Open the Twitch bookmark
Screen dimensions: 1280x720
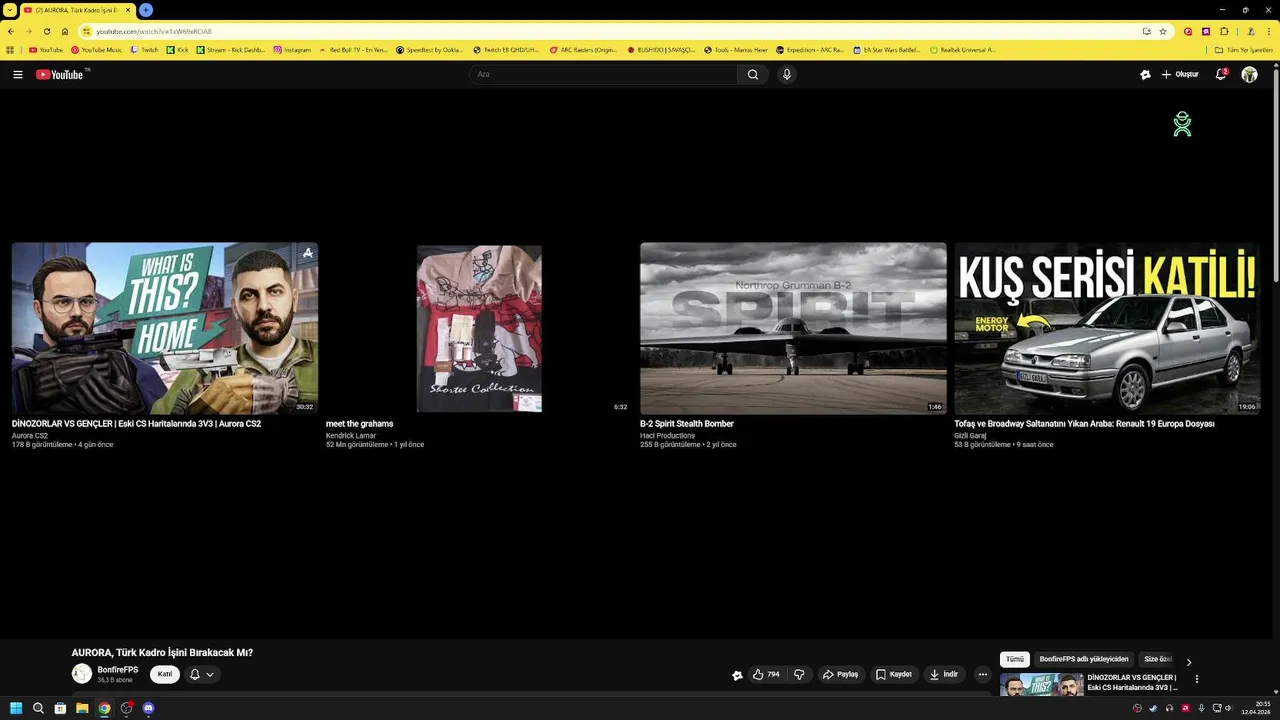point(144,49)
